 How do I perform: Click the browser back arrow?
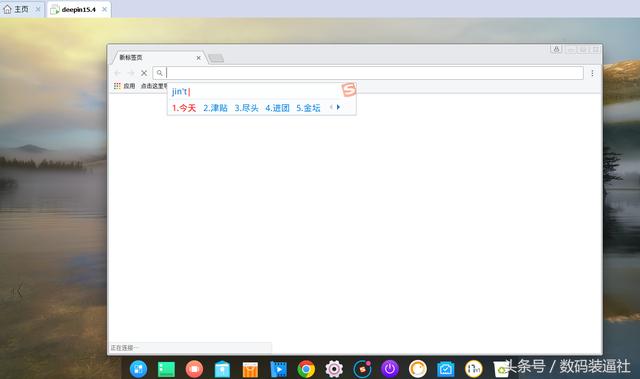pyautogui.click(x=118, y=73)
